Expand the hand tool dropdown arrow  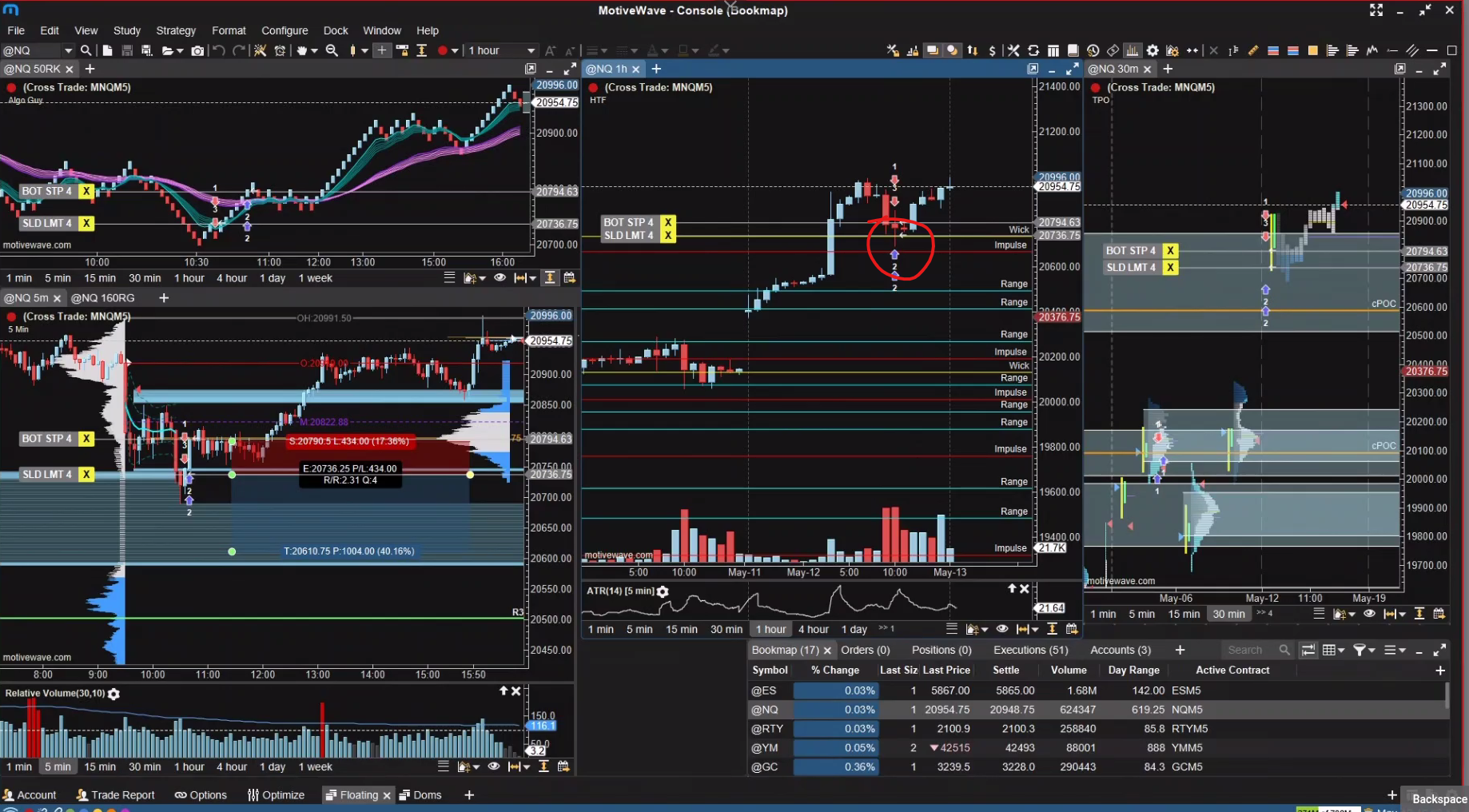click(314, 50)
